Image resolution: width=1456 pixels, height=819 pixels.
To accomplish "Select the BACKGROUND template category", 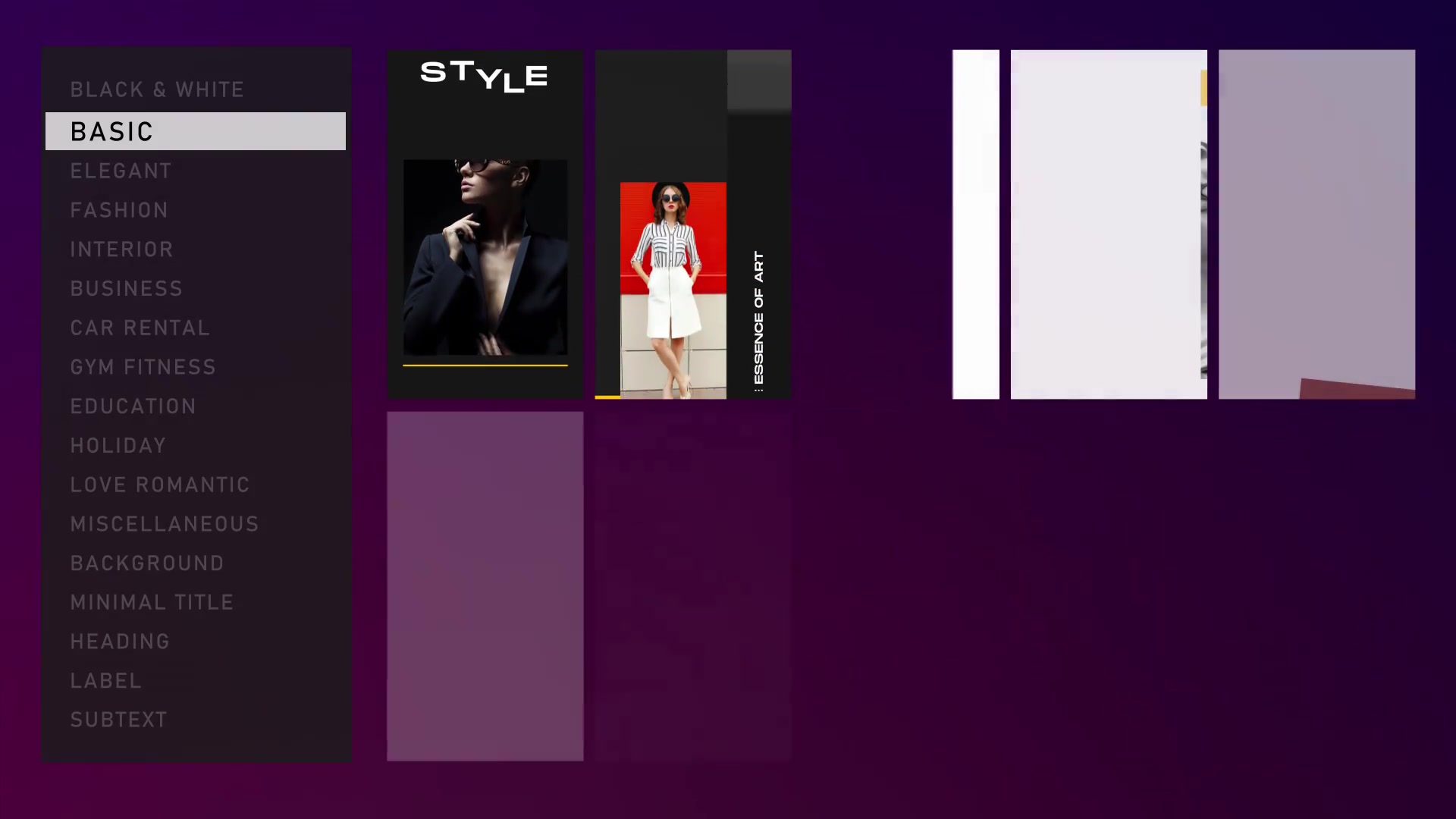I will [147, 562].
